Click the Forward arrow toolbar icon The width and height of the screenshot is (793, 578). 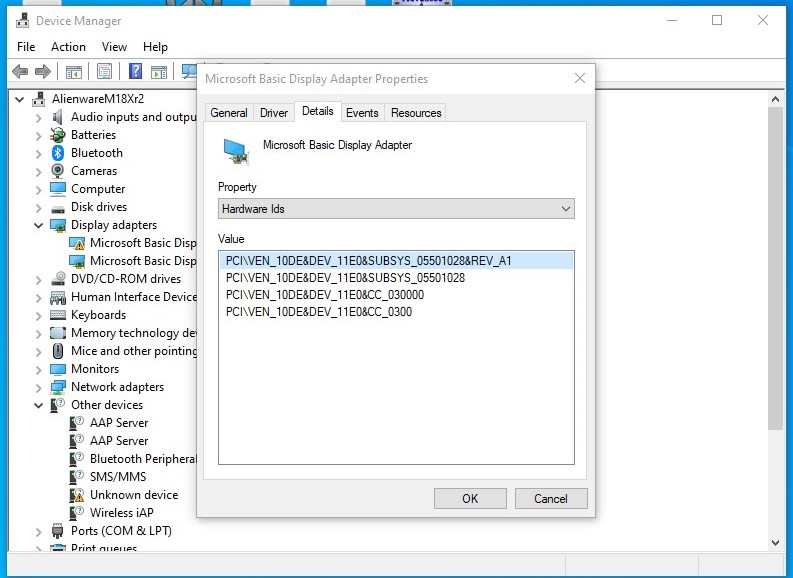pyautogui.click(x=43, y=71)
